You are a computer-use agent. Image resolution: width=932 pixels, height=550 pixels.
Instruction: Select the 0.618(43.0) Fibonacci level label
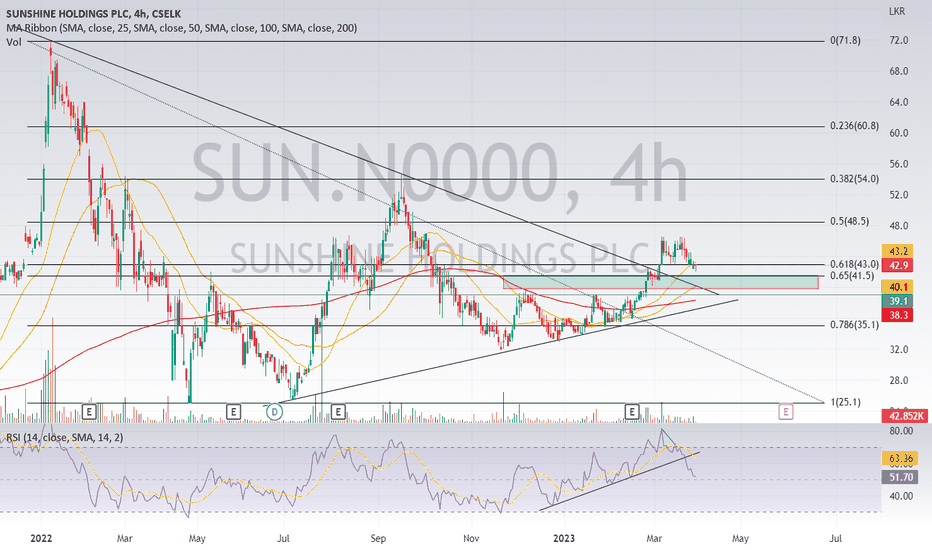coord(854,264)
